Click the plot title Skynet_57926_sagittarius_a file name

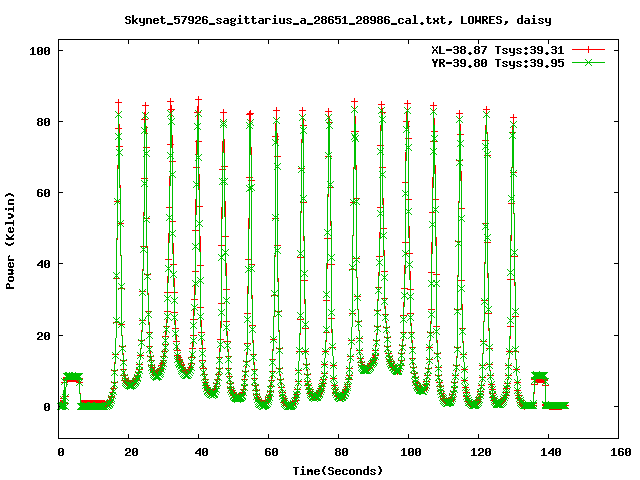click(285, 20)
